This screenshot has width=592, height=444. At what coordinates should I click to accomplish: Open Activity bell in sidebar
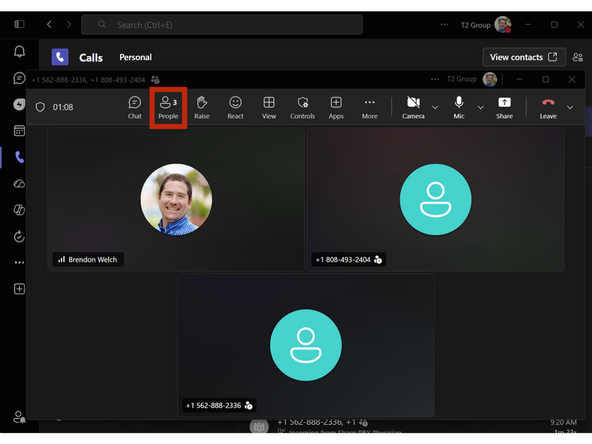click(19, 51)
